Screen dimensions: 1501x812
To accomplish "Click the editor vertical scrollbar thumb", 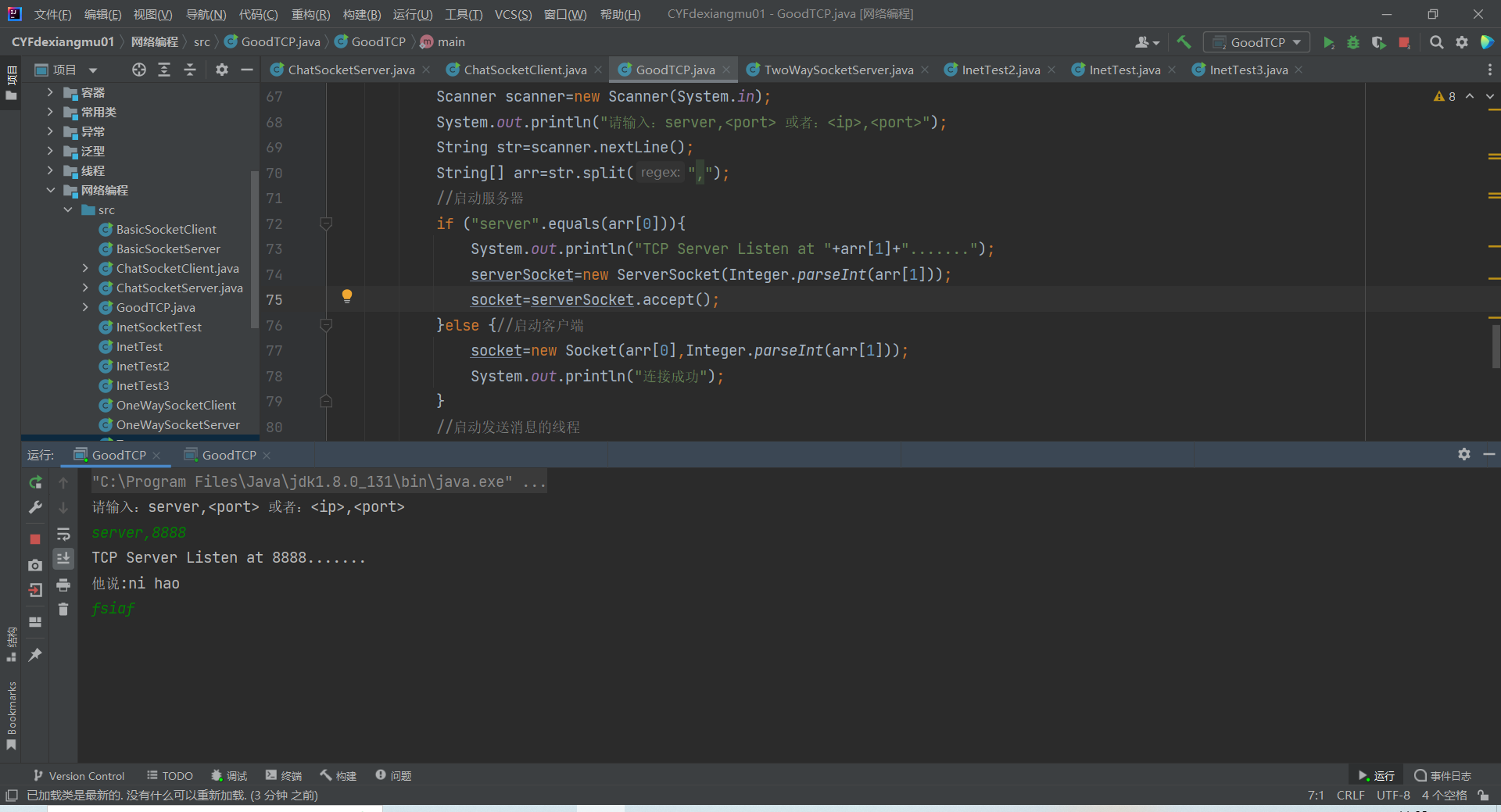I will coord(1496,346).
